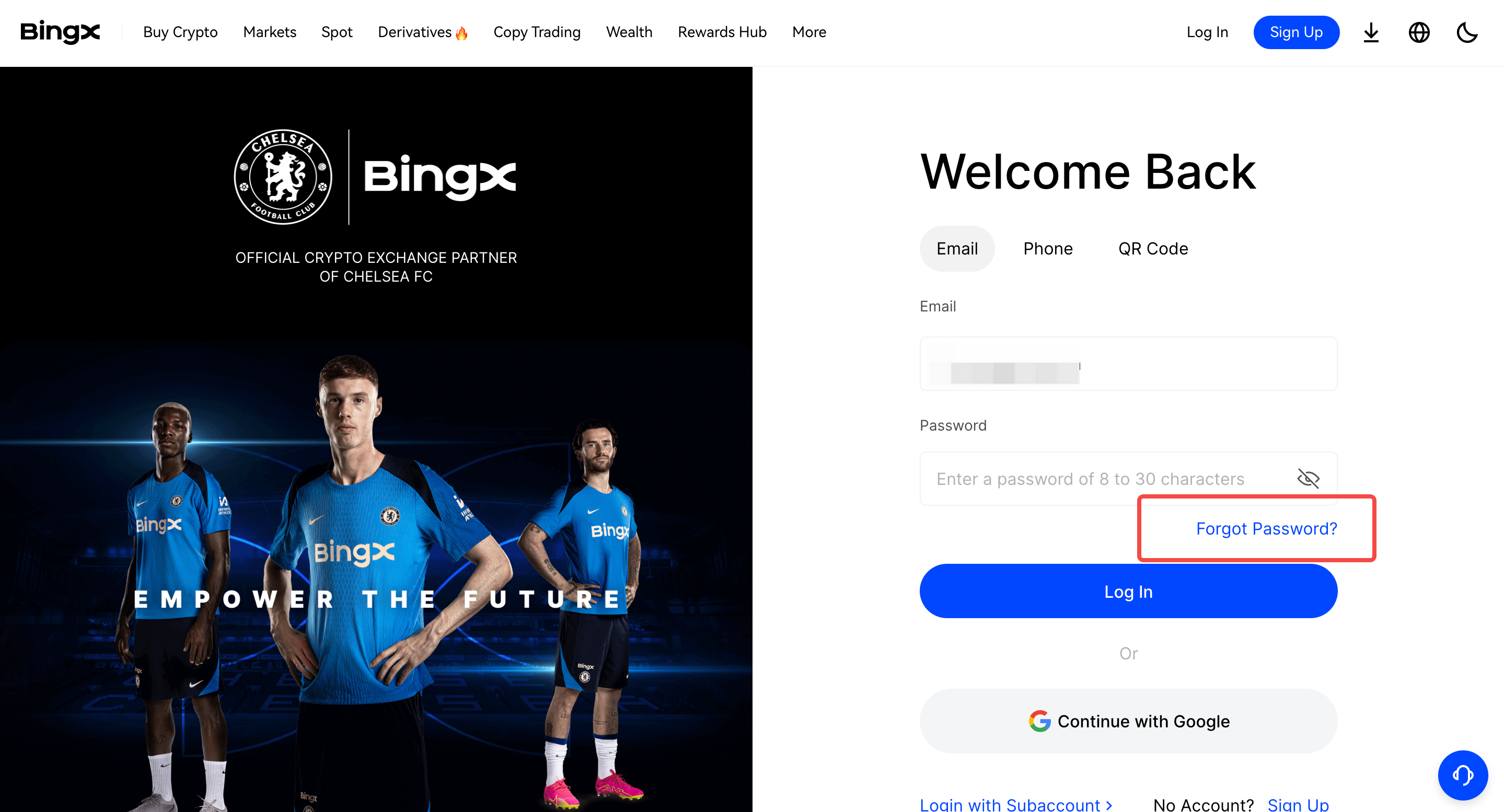Select the Email login tab
Image resolution: width=1504 pixels, height=812 pixels.
(956, 249)
